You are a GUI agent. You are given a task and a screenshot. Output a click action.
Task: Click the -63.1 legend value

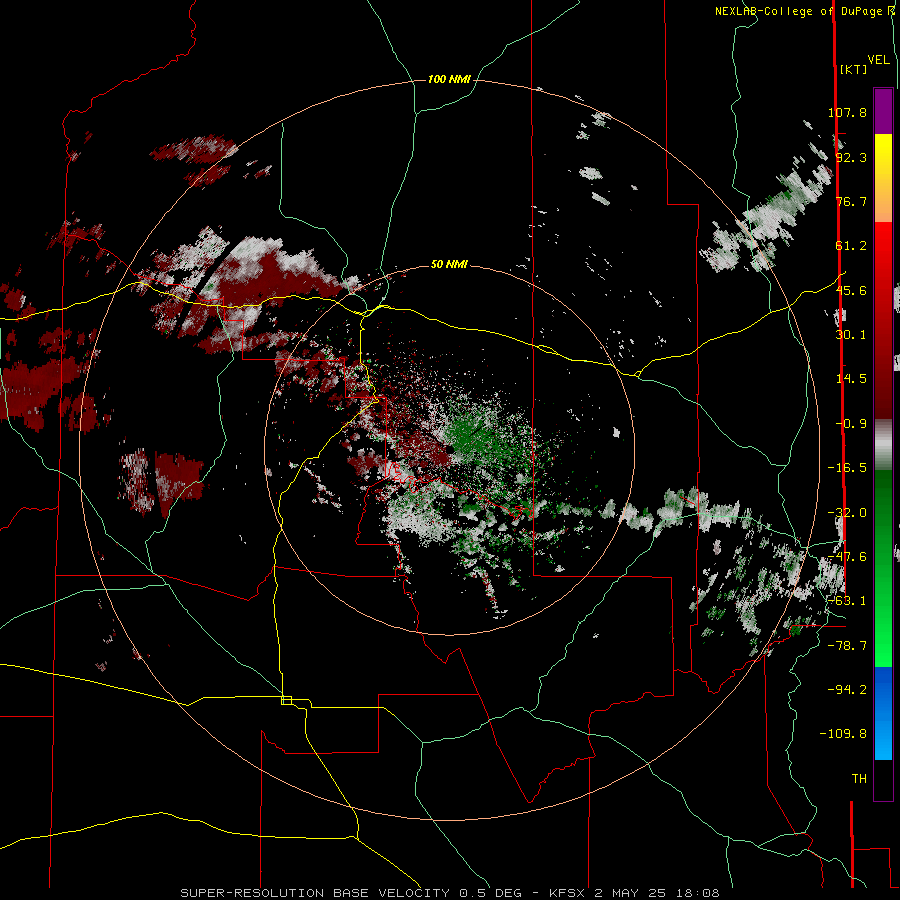click(x=847, y=601)
